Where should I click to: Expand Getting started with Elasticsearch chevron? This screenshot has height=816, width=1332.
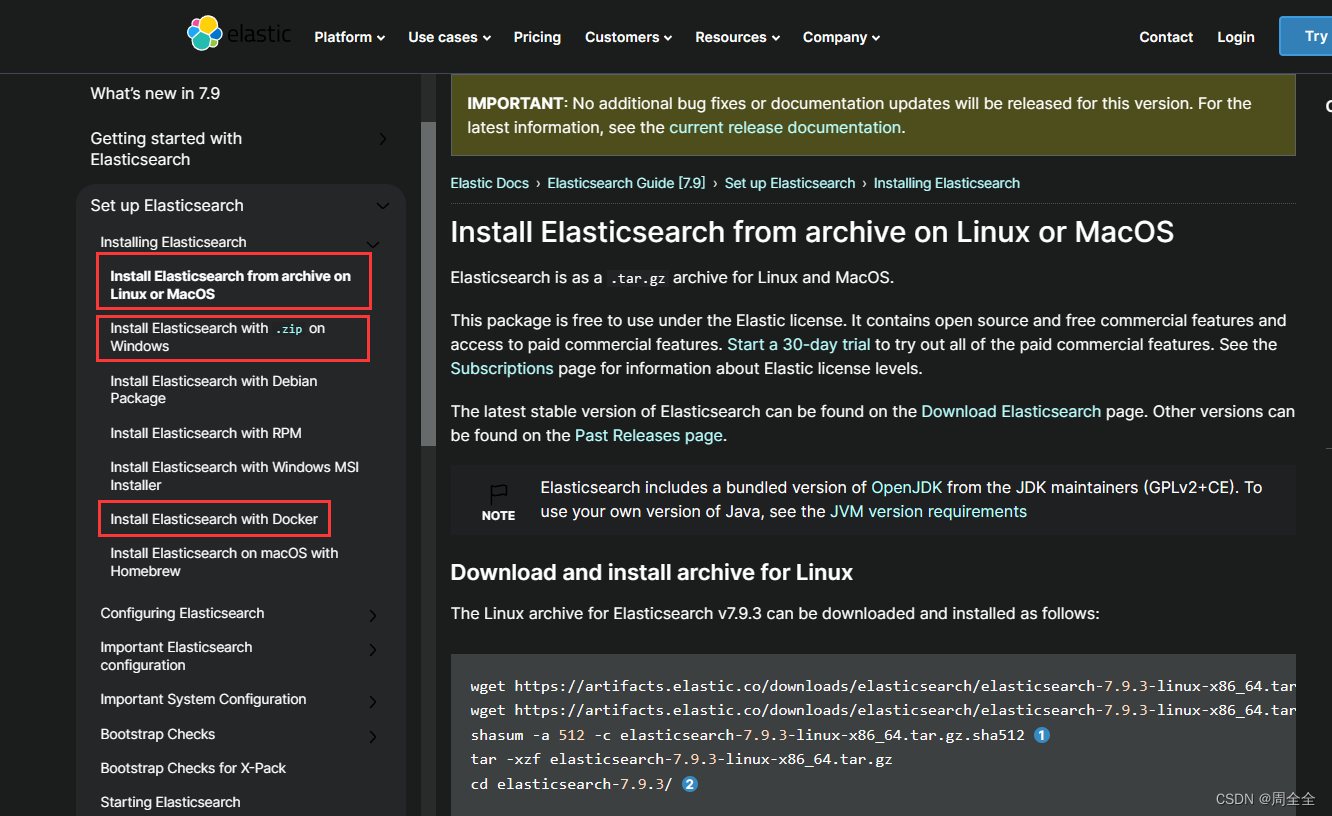pyautogui.click(x=382, y=139)
